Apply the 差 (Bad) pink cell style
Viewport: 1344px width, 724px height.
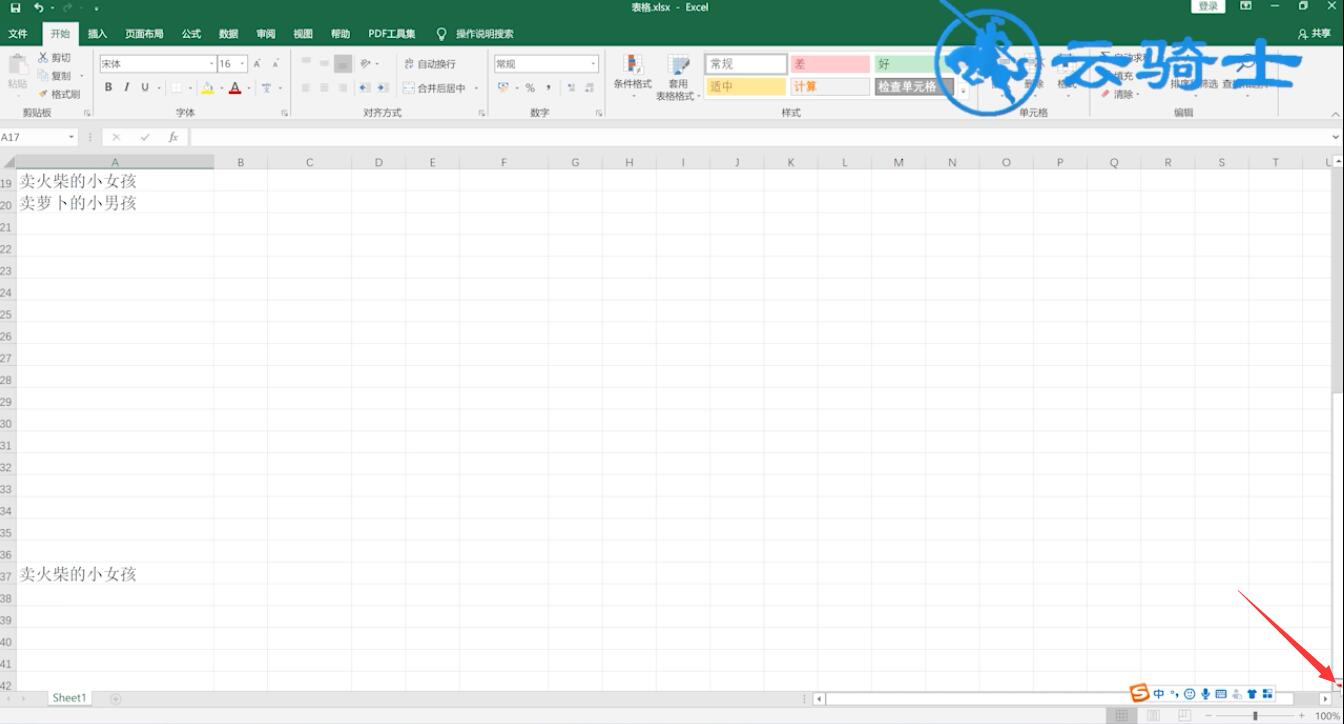[830, 64]
